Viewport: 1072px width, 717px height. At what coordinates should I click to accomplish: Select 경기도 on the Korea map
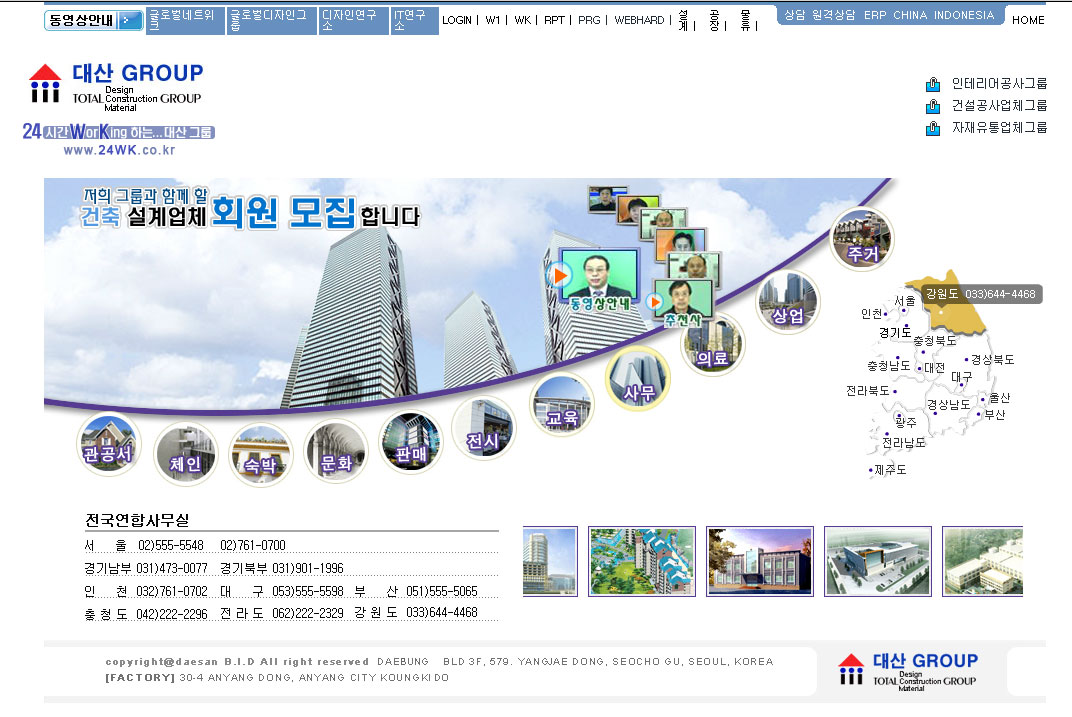(895, 332)
